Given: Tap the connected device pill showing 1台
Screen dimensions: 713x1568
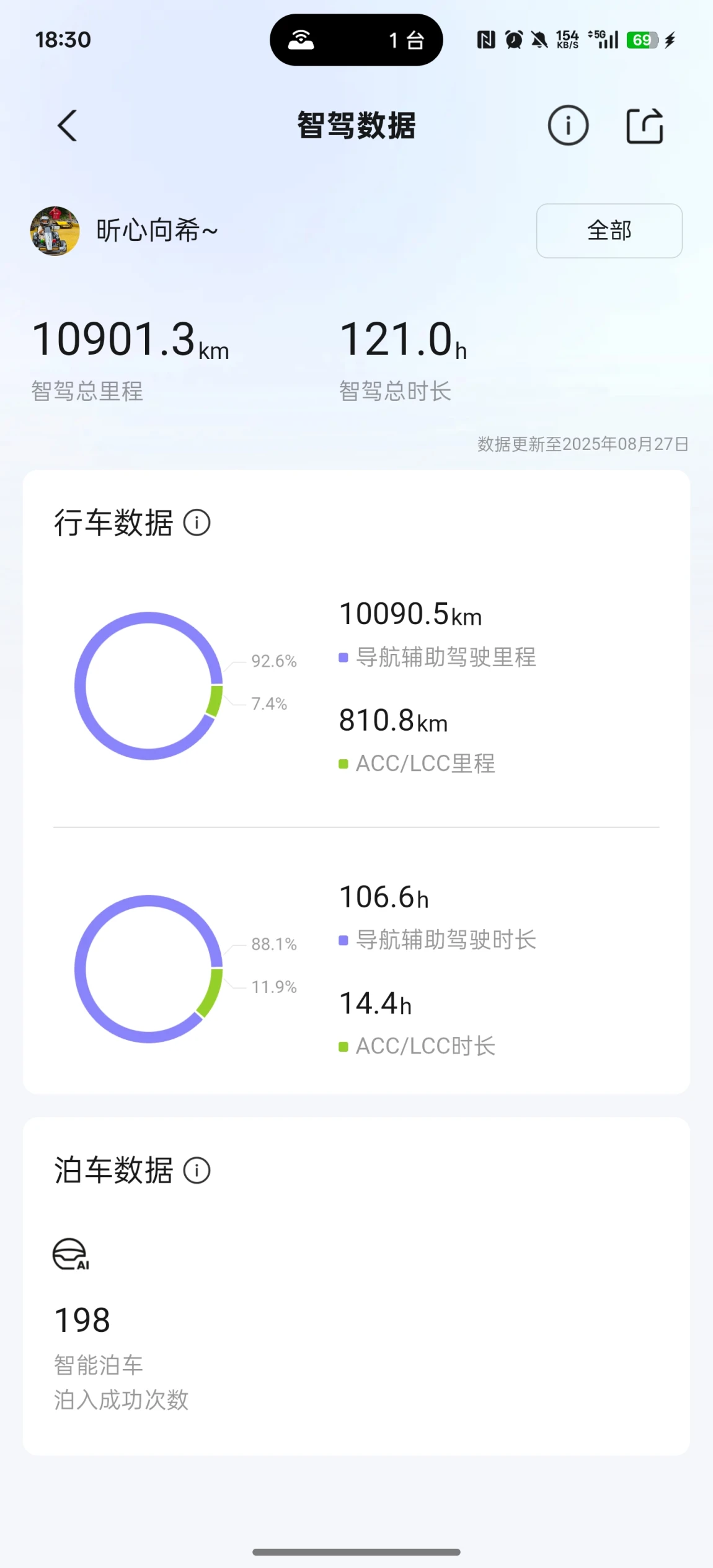Looking at the screenshot, I should coord(356,40).
